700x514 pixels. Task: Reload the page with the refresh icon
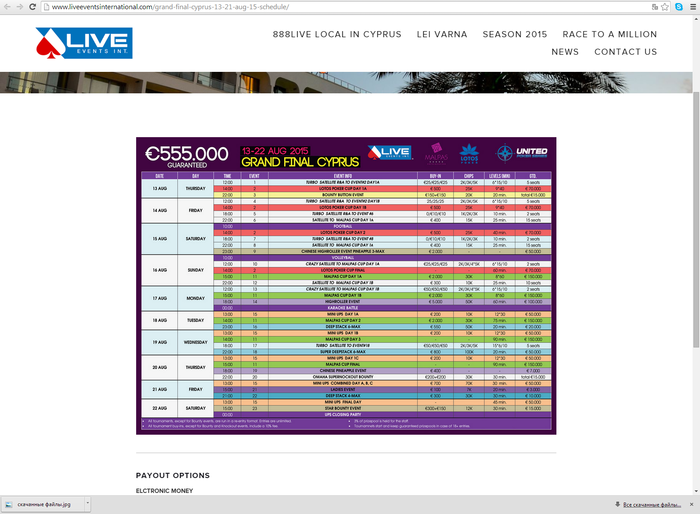coord(32,7)
